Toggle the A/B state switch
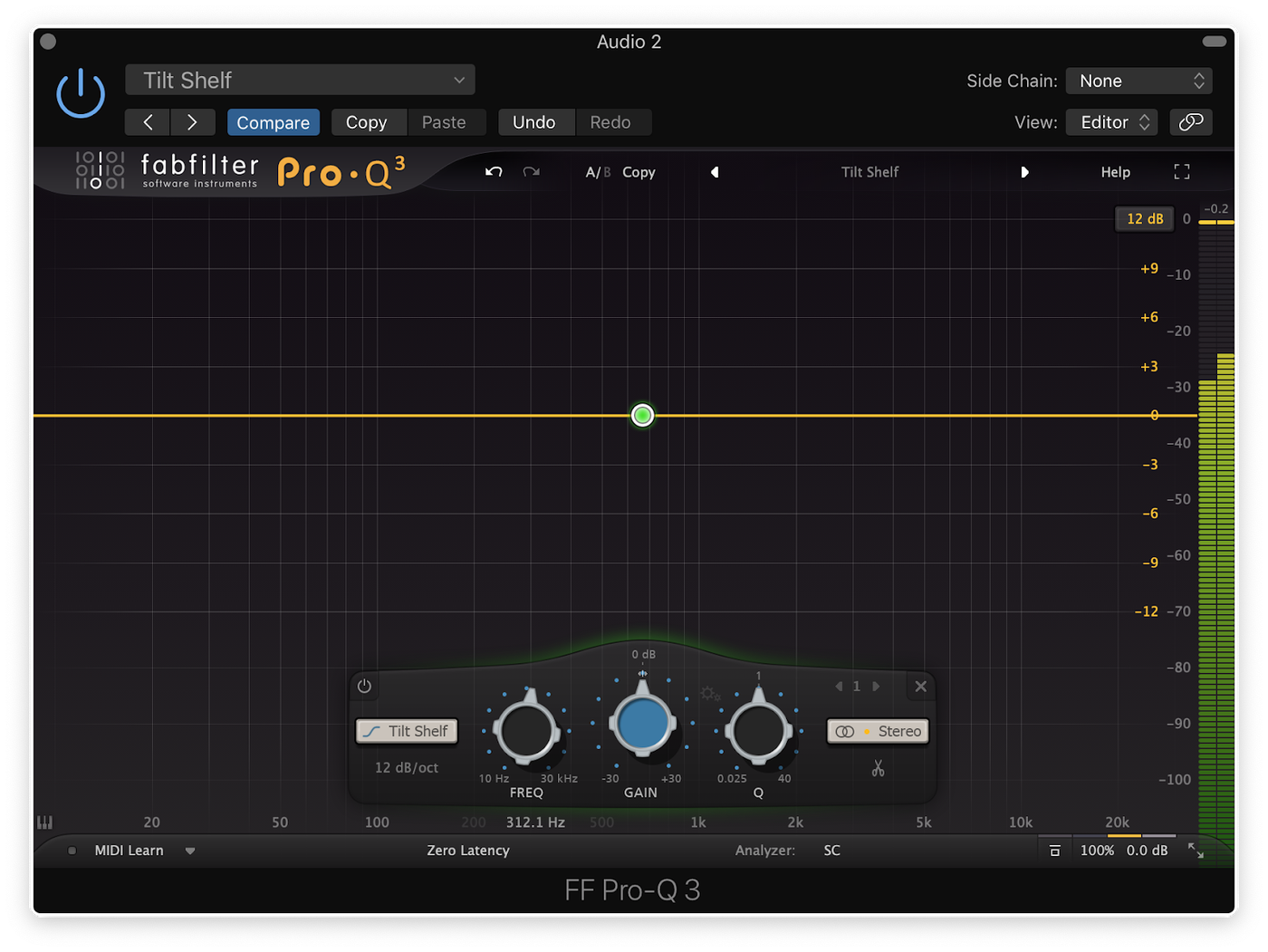This screenshot has height=952, width=1268. [x=598, y=172]
